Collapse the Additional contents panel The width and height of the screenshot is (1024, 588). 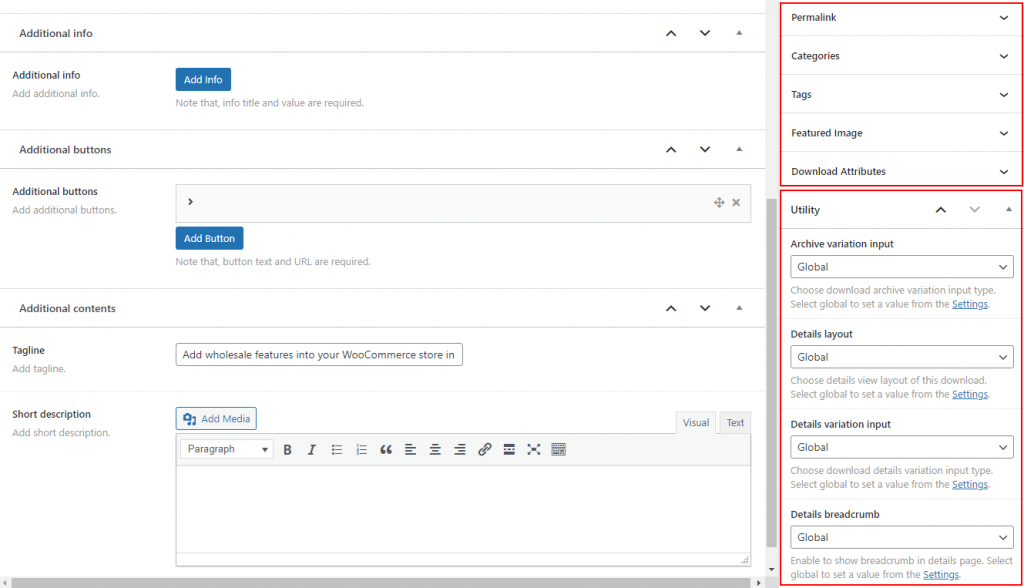tap(739, 308)
